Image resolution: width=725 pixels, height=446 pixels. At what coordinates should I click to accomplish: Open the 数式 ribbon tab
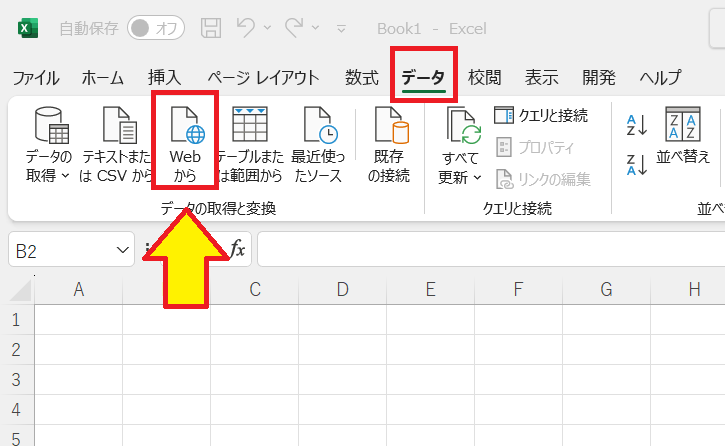(361, 78)
